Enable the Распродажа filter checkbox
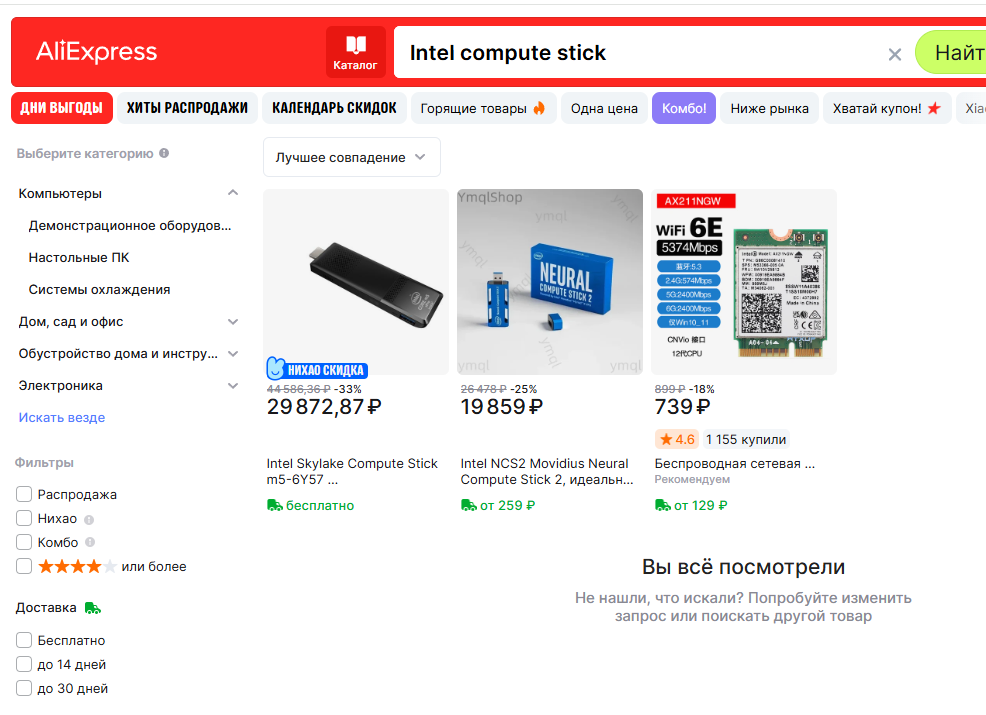Image resolution: width=986 pixels, height=715 pixels. [24, 494]
